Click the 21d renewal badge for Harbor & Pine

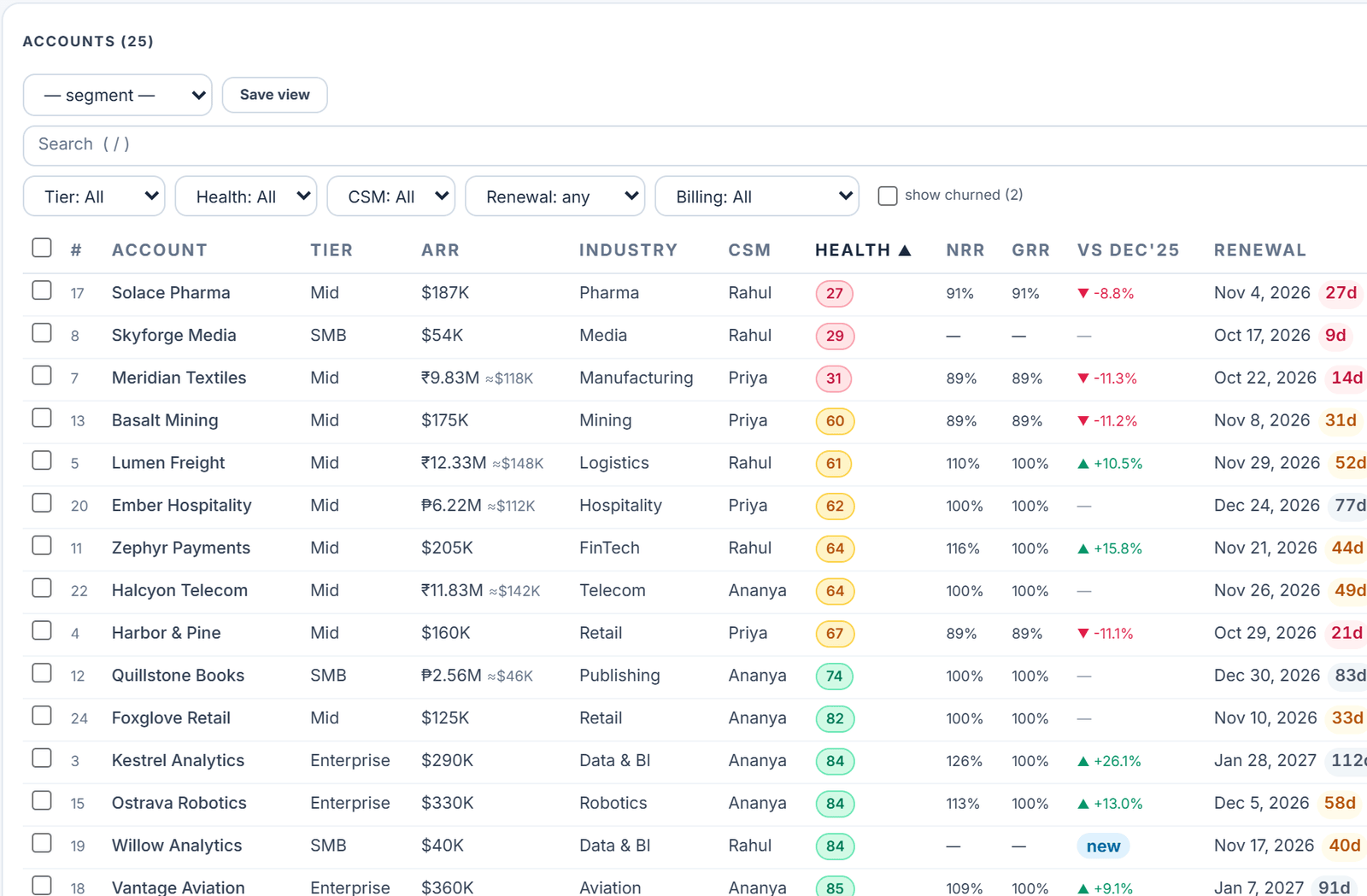tap(1346, 633)
